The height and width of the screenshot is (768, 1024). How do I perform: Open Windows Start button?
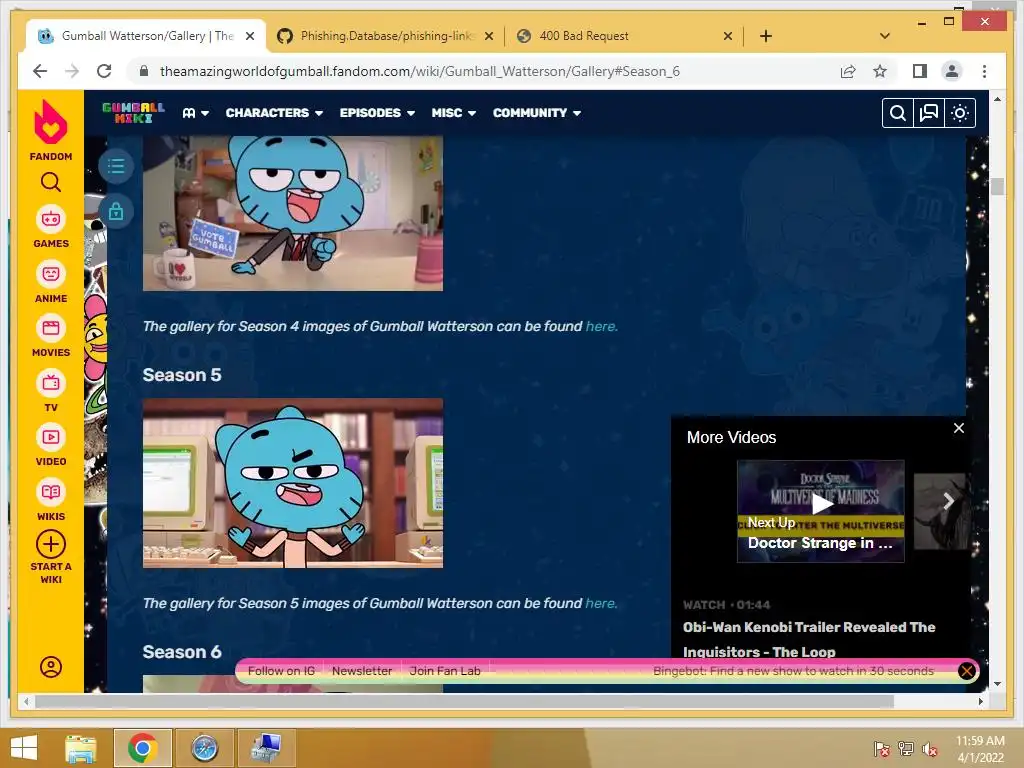(x=24, y=748)
